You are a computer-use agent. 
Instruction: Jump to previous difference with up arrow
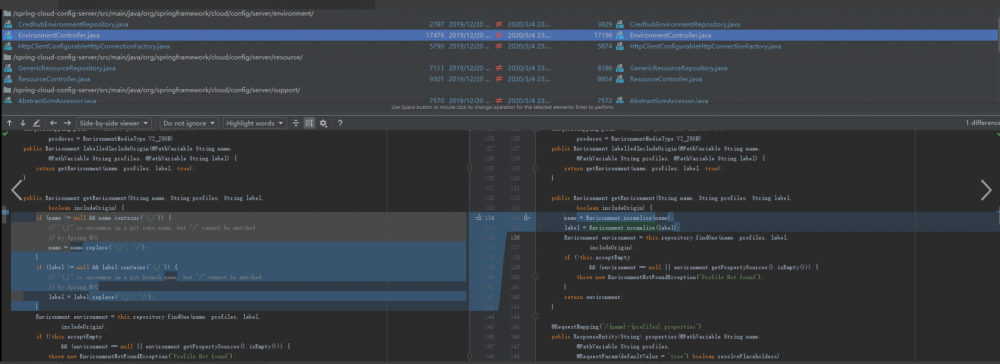pyautogui.click(x=10, y=123)
